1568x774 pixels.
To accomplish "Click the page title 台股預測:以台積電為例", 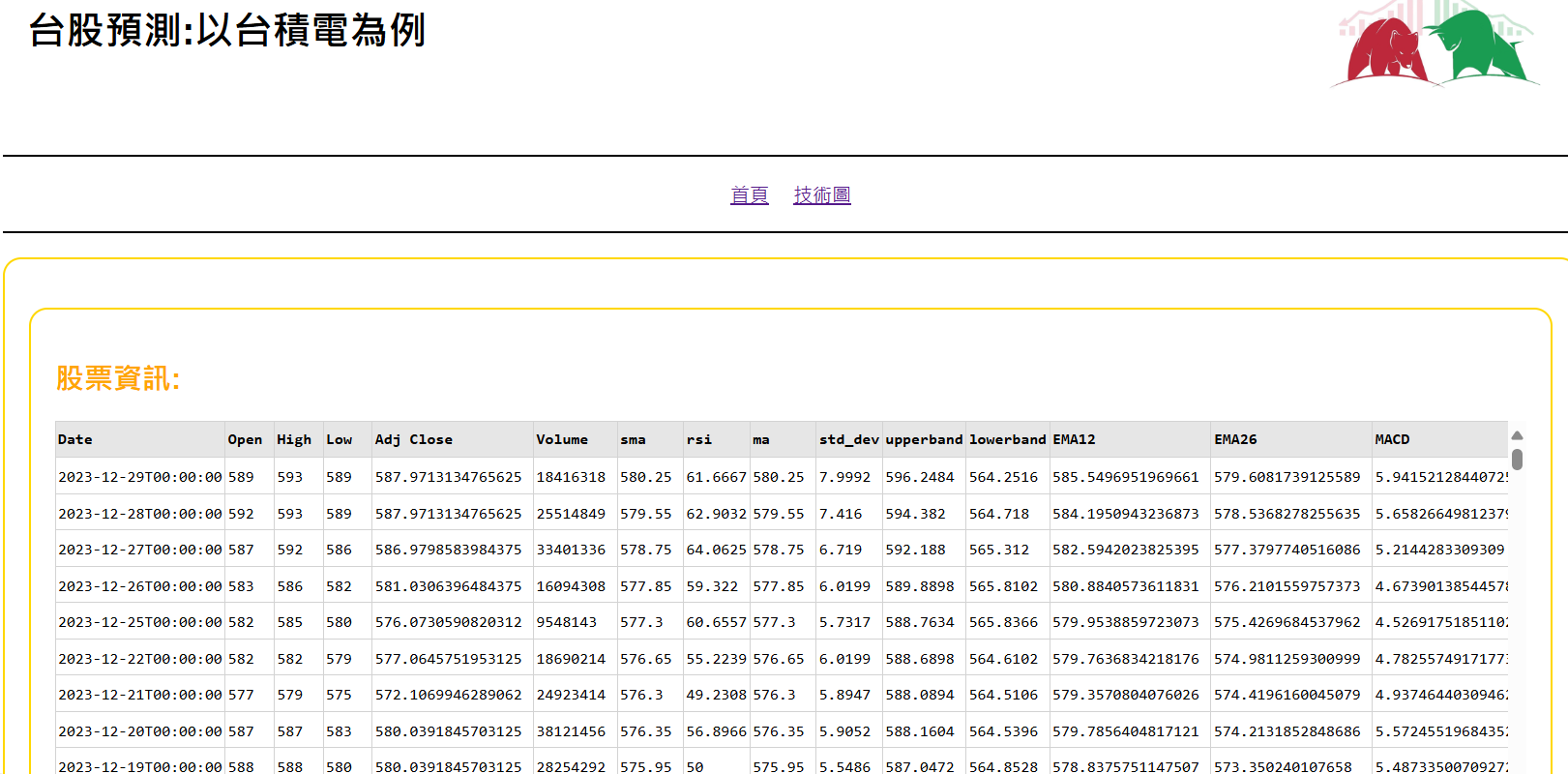I will click(227, 30).
